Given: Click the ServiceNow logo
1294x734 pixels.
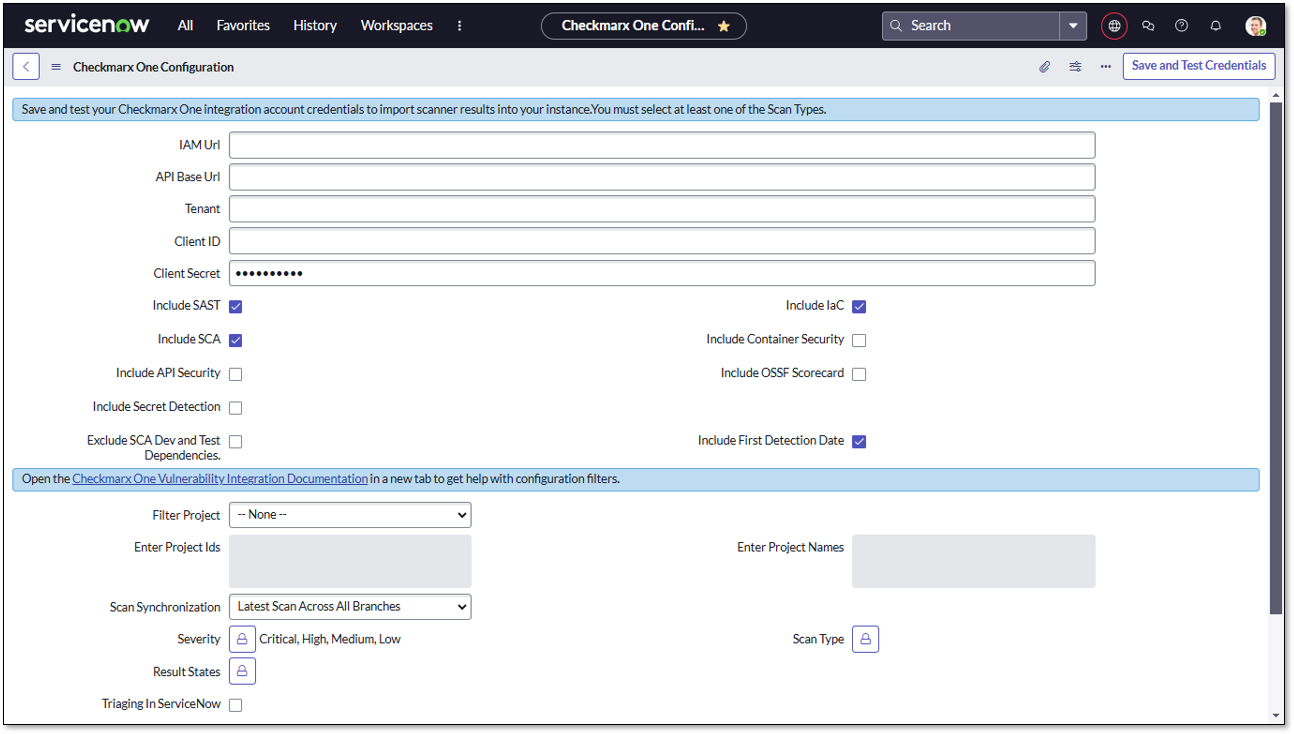Looking at the screenshot, I should point(87,25).
